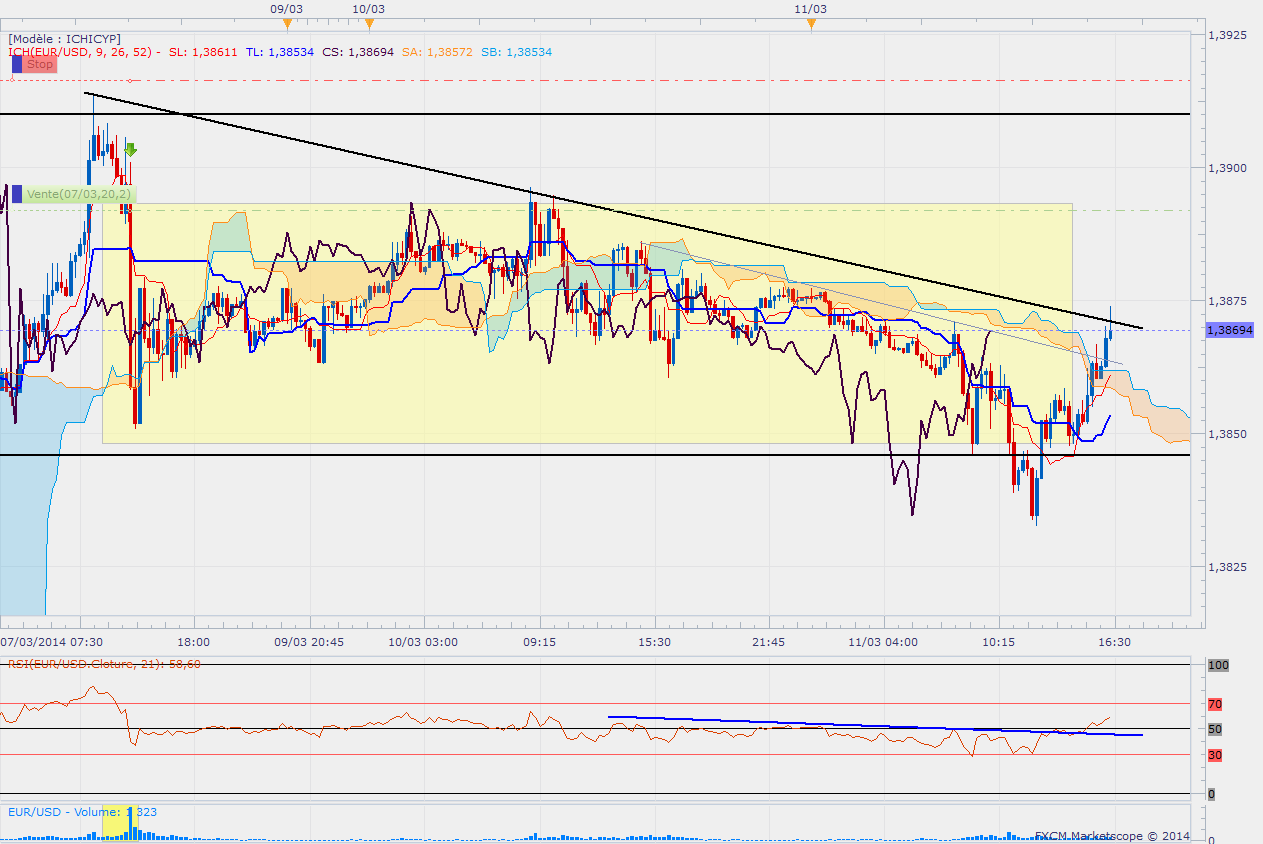Click the 1,3850 price axis label
Screen dimensions: 1263x844
pos(1228,434)
